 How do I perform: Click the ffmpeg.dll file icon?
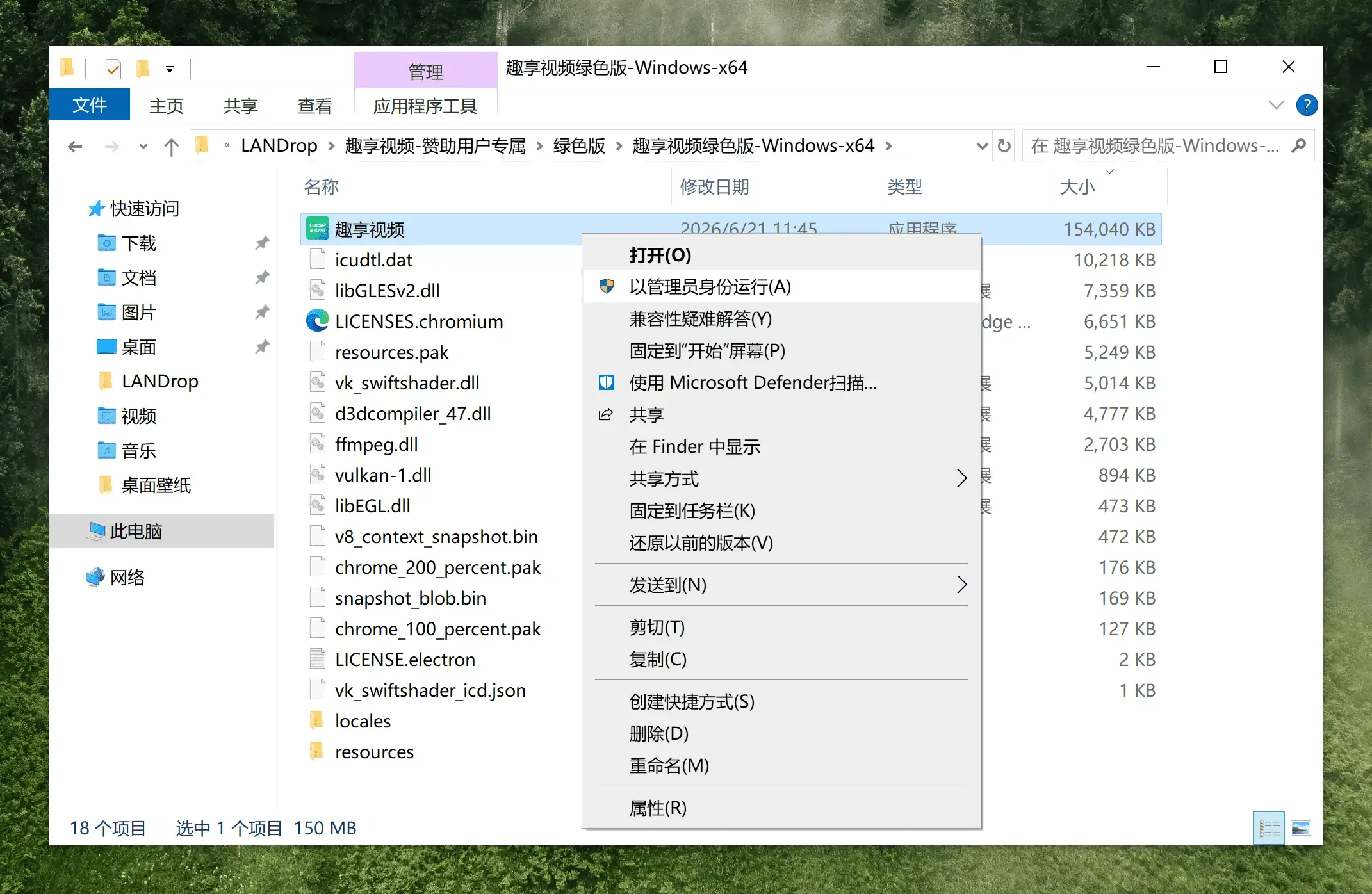318,444
